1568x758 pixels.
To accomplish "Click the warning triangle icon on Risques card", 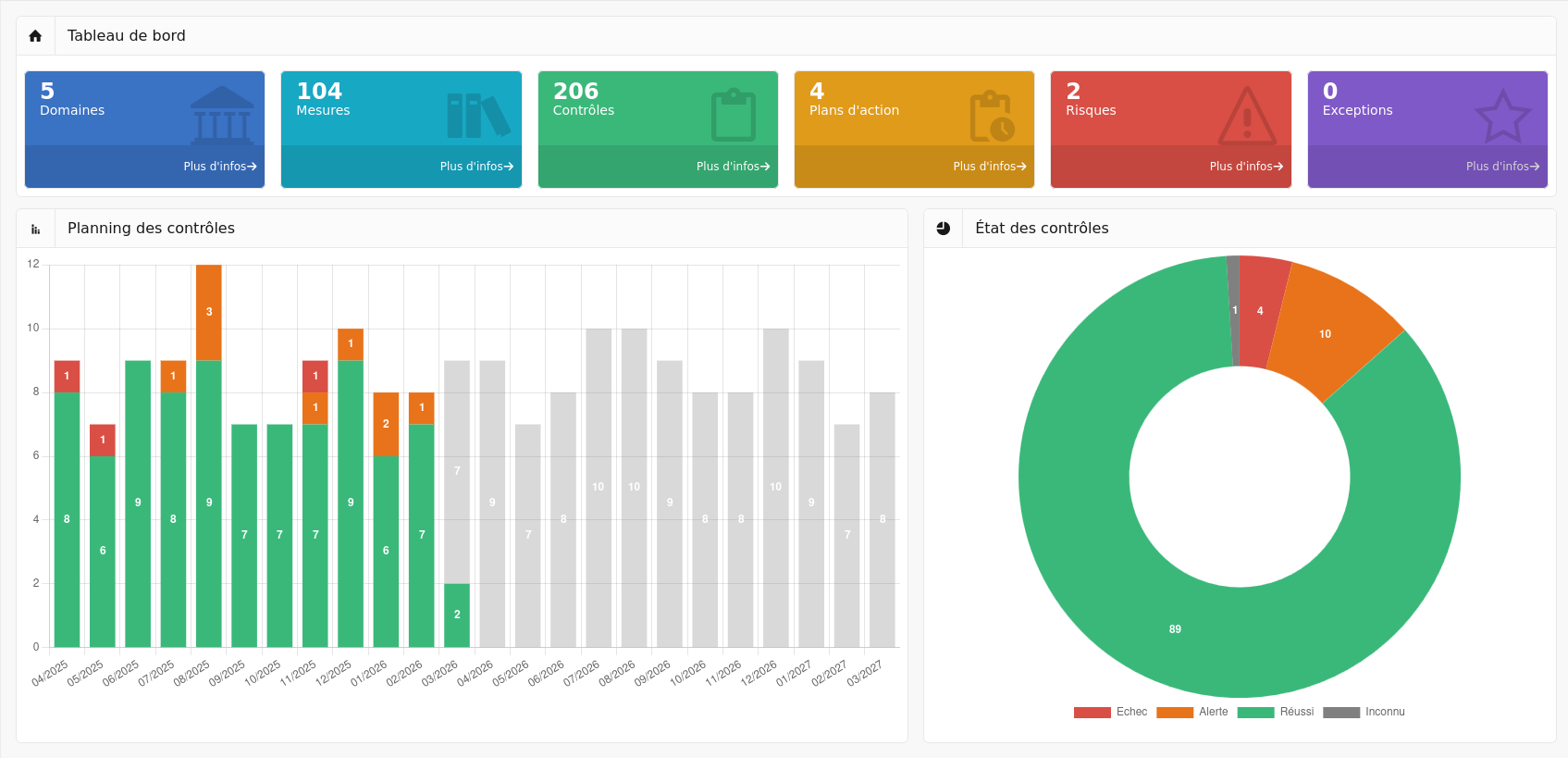I will 1247,117.
